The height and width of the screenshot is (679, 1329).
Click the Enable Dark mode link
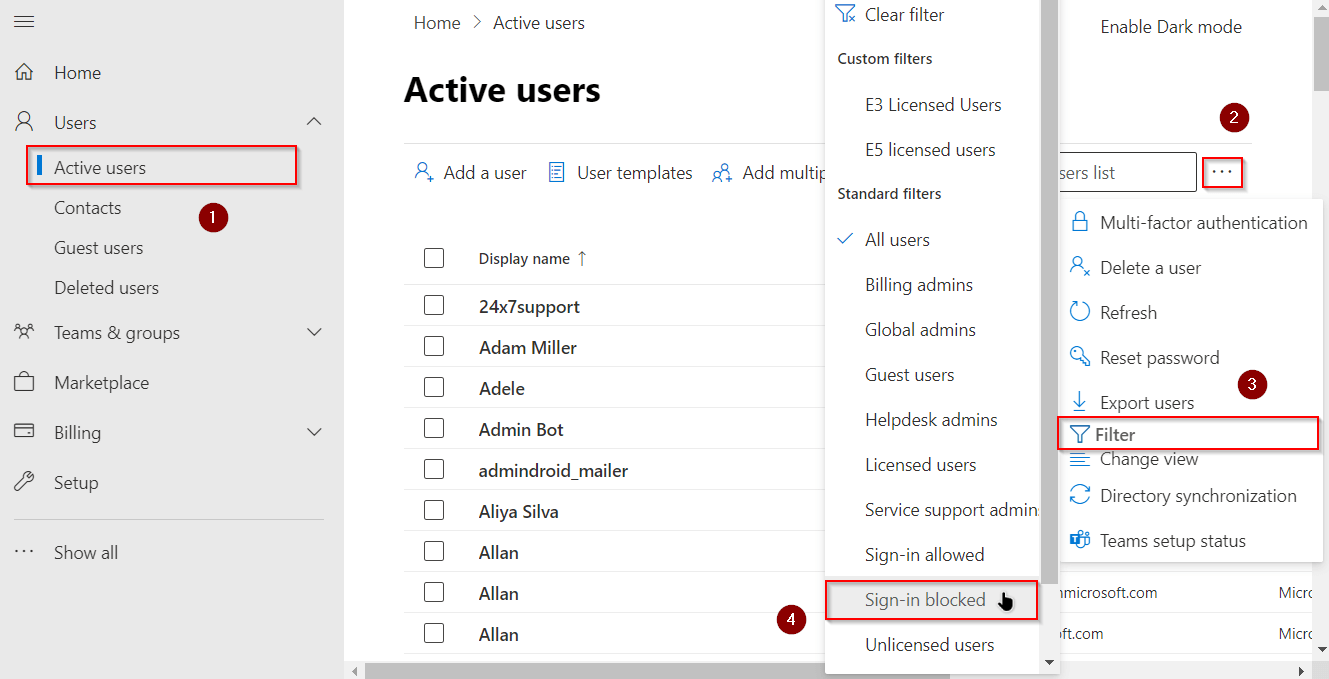[1170, 27]
